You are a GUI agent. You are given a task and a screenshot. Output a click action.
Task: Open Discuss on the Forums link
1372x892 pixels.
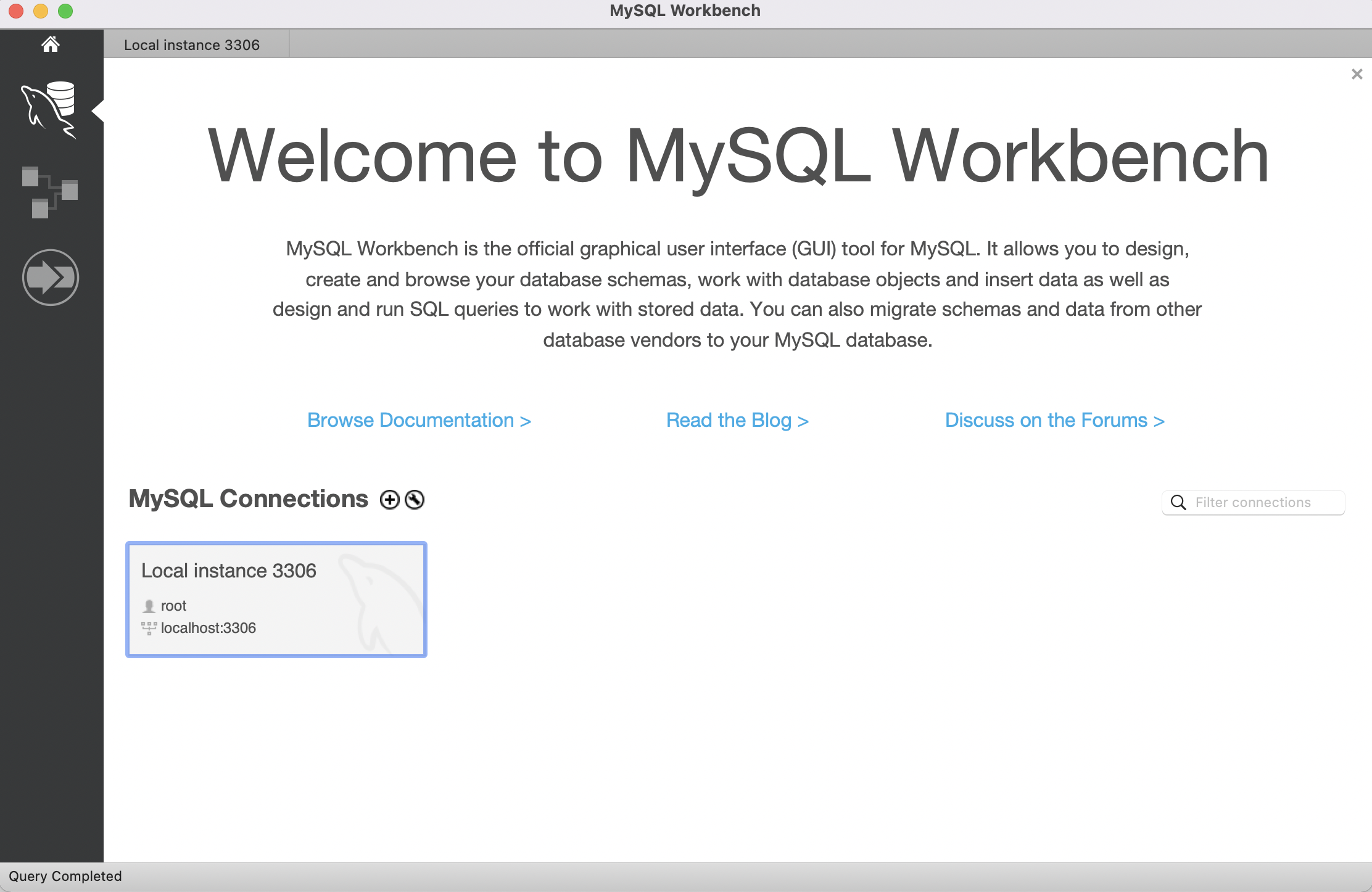(x=1054, y=421)
